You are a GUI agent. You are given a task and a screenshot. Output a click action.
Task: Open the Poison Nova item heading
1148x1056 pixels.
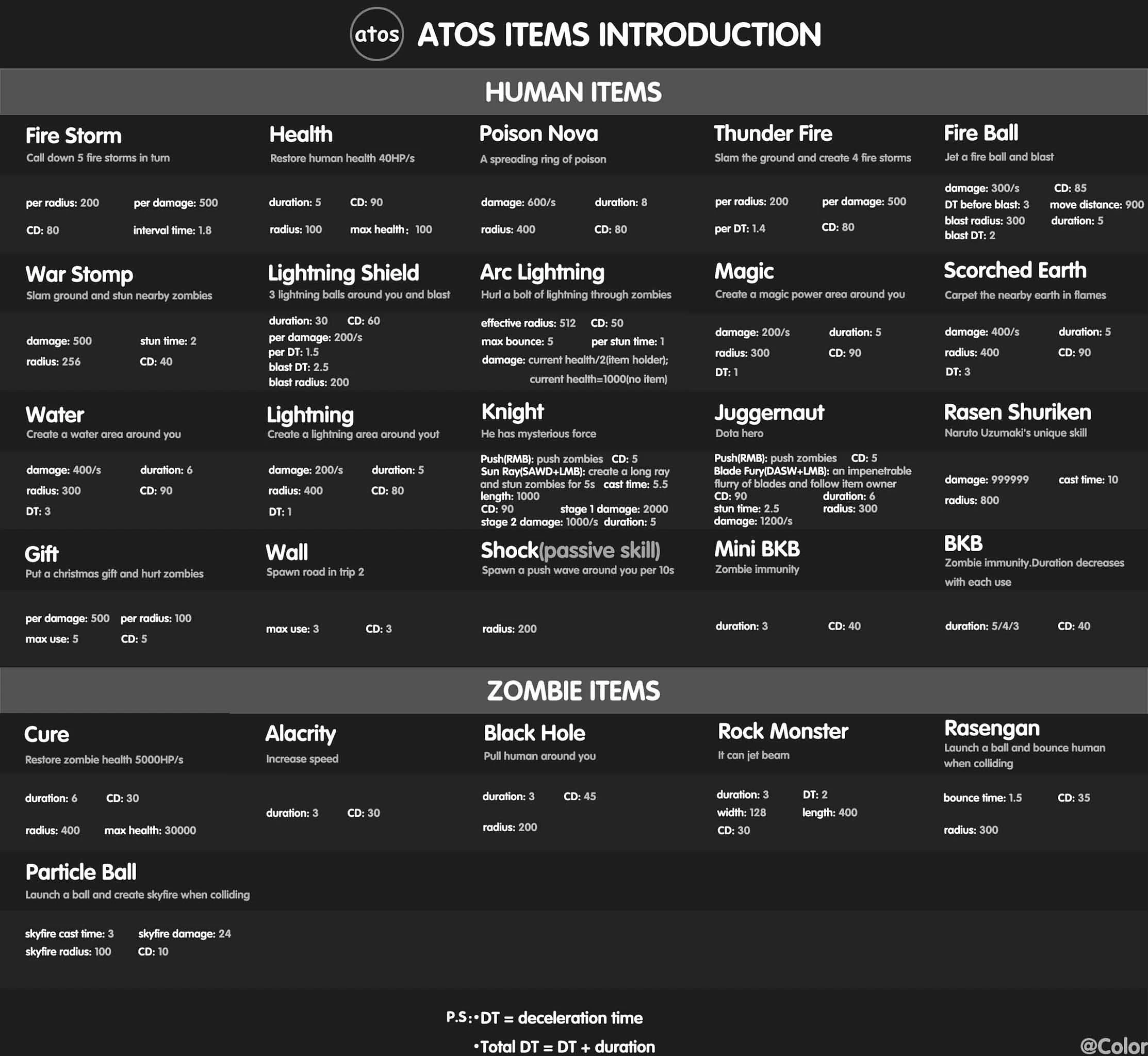pos(538,134)
